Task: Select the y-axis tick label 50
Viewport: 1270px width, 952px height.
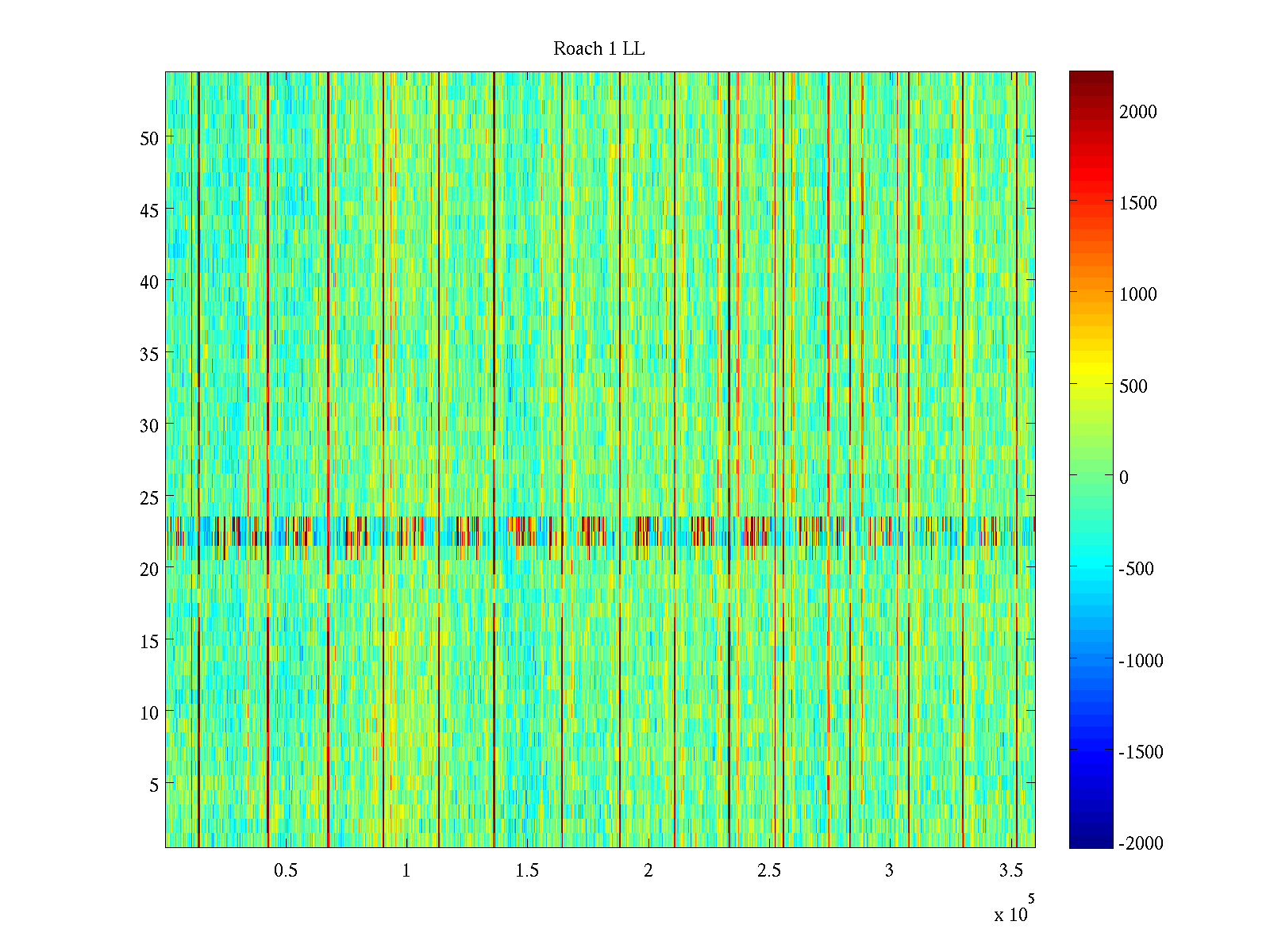Action: point(149,138)
